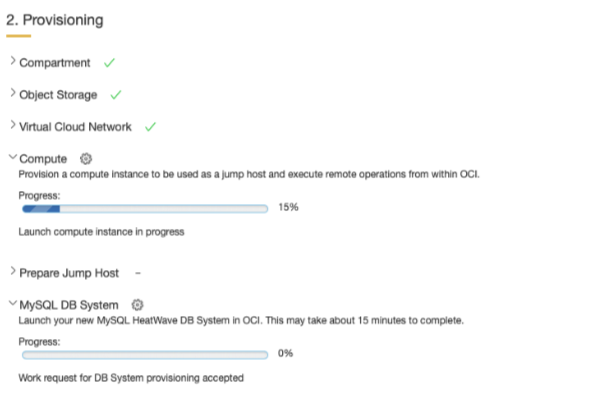Click the Virtual Cloud Network checkmark

click(151, 127)
